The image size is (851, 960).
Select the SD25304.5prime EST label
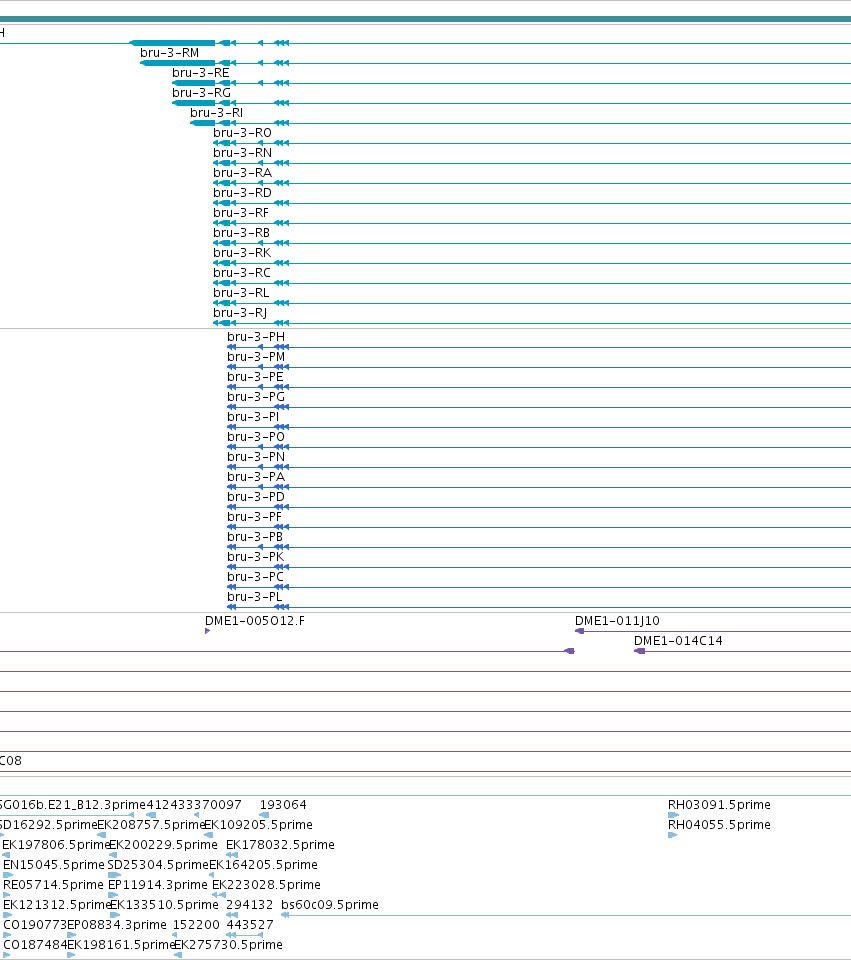[x=158, y=865]
